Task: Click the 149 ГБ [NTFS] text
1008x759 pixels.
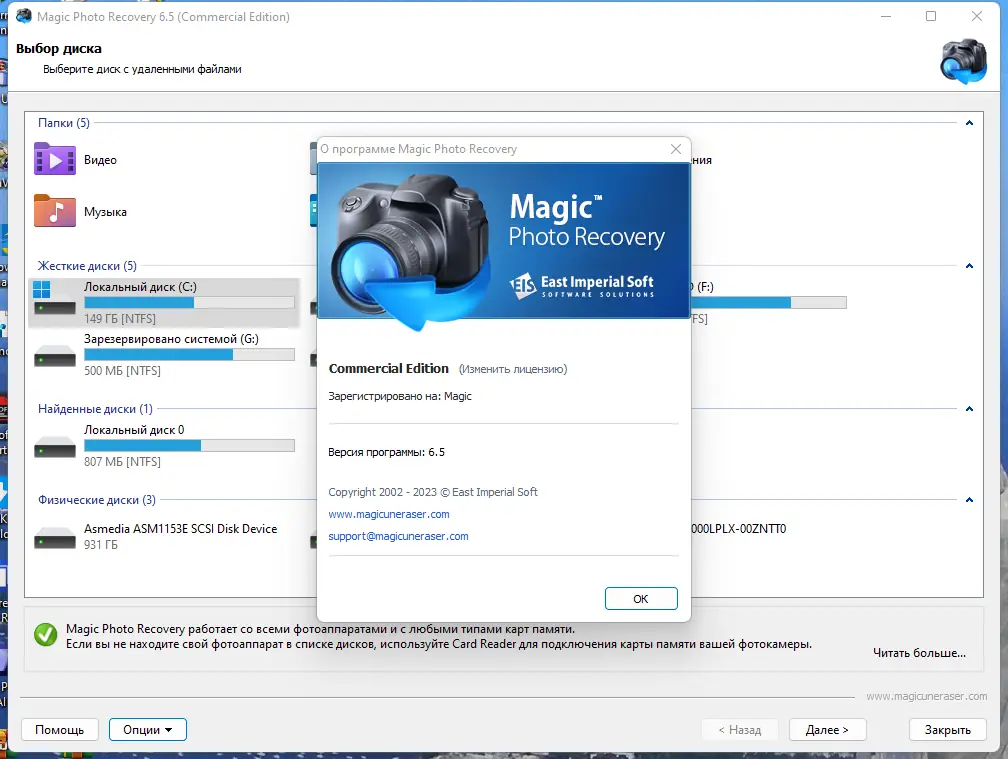Action: pyautogui.click(x=120, y=319)
